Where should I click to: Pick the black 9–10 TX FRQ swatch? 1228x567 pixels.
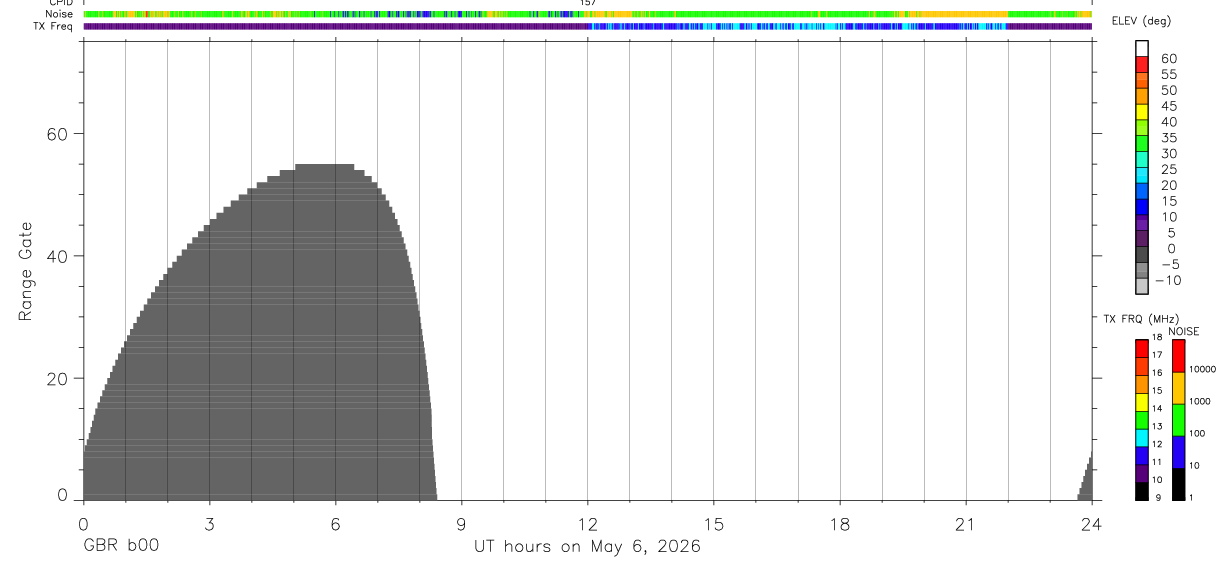coord(1141,491)
